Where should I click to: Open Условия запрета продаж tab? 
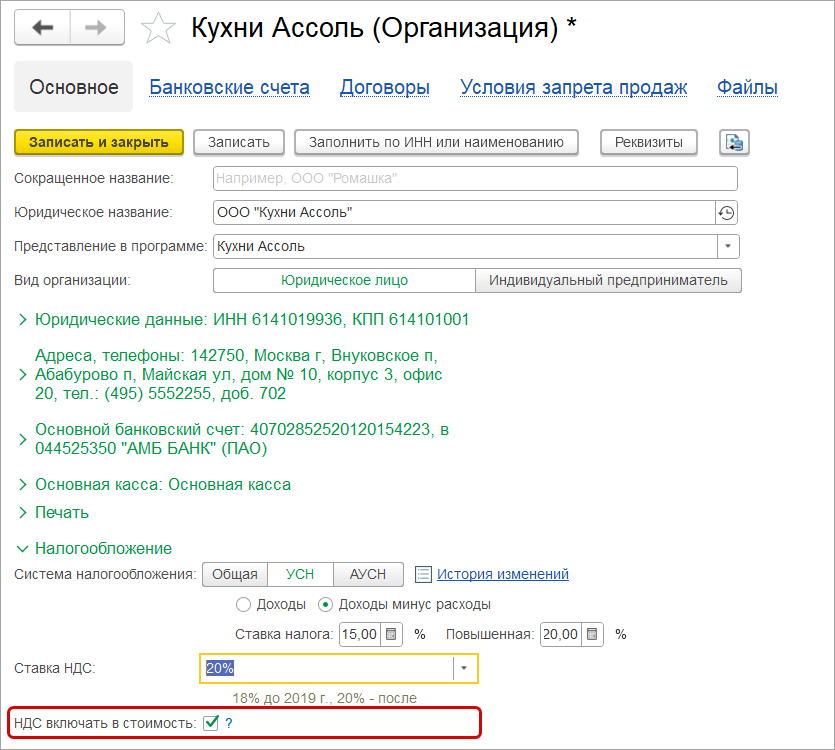coord(574,87)
